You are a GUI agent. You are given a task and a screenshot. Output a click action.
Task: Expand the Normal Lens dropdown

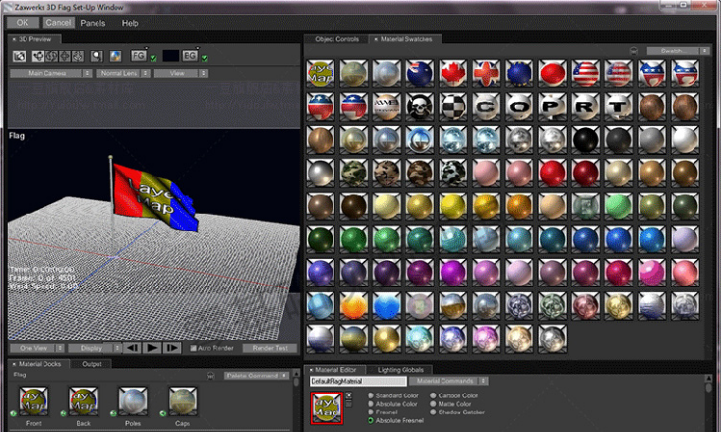[122, 73]
